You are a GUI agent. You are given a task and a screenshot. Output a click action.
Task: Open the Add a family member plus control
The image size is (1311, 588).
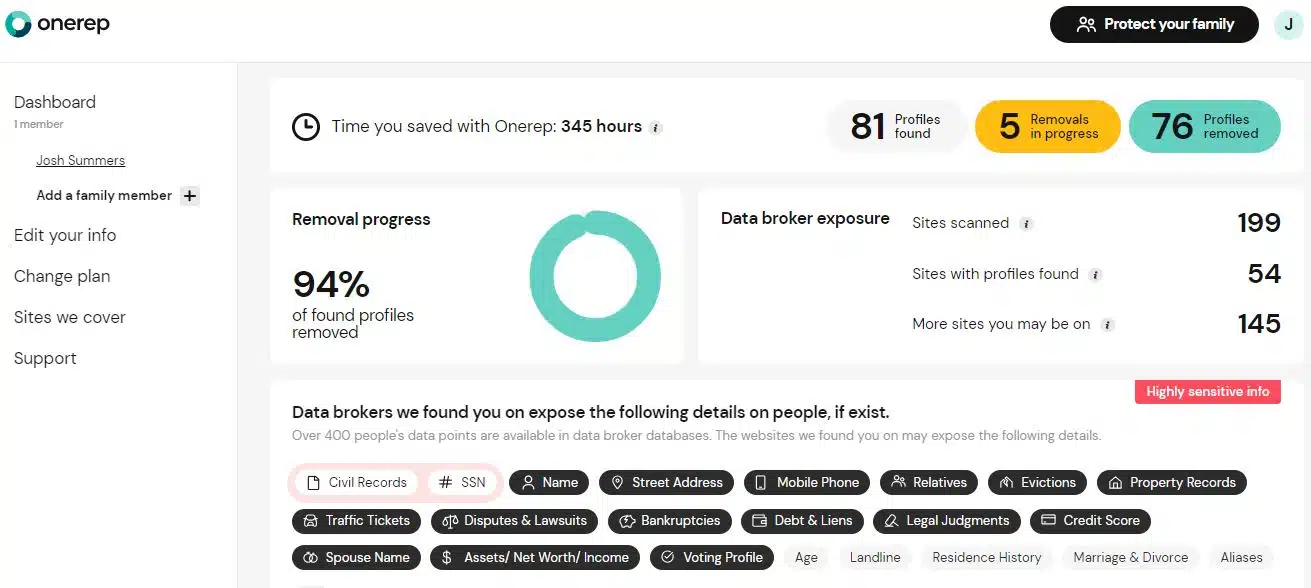189,196
